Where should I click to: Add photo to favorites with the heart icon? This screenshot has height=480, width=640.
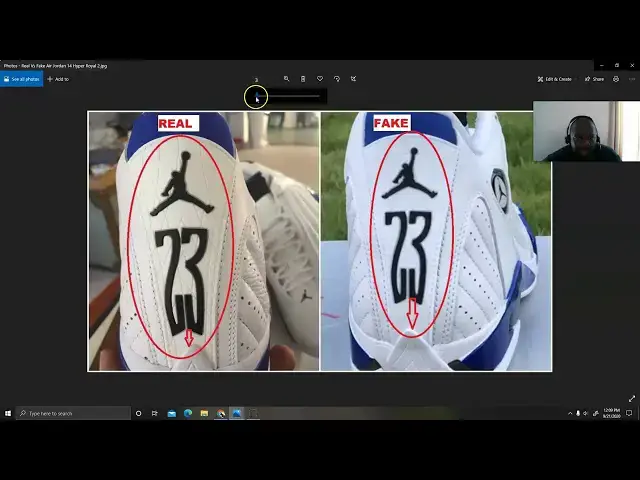[x=320, y=79]
